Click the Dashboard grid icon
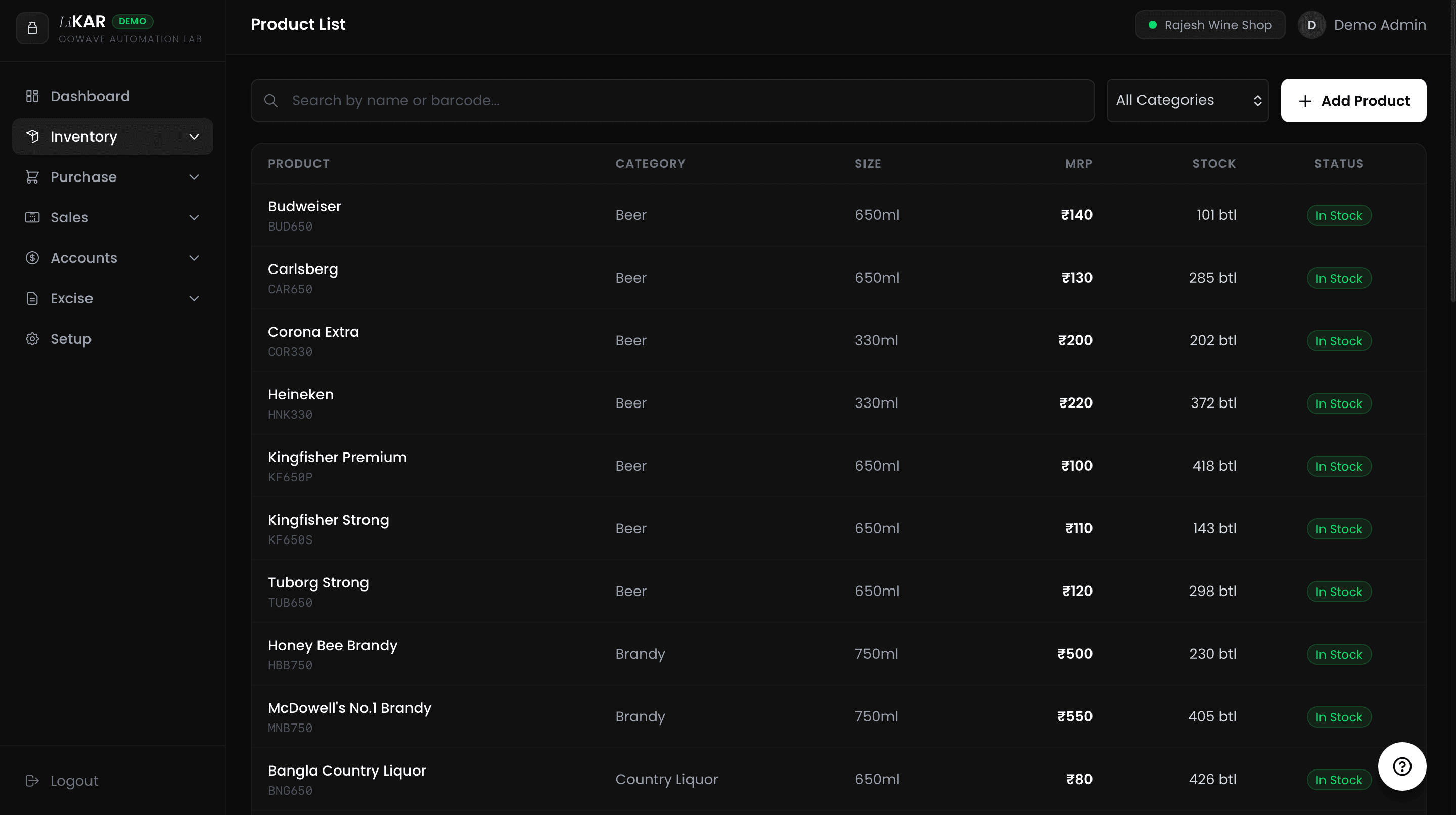The height and width of the screenshot is (815, 1456). coord(32,96)
